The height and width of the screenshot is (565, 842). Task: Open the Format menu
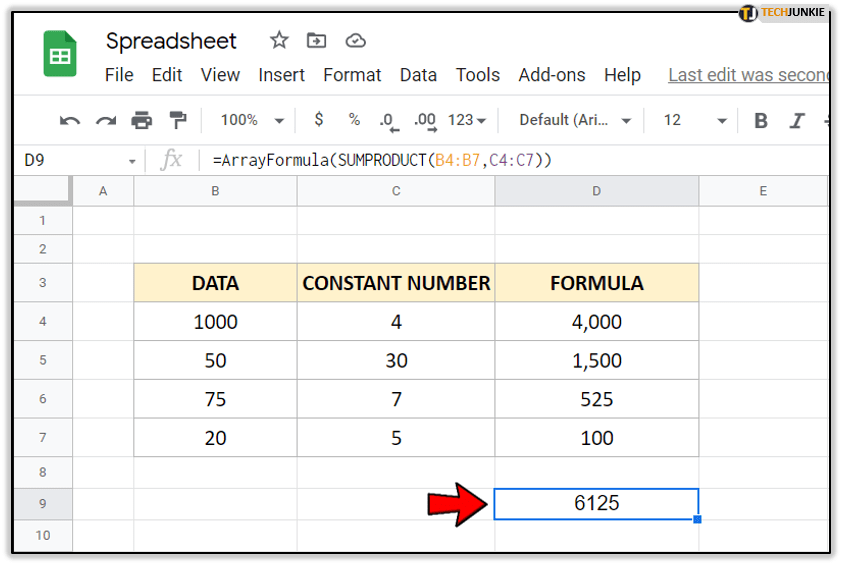[352, 75]
